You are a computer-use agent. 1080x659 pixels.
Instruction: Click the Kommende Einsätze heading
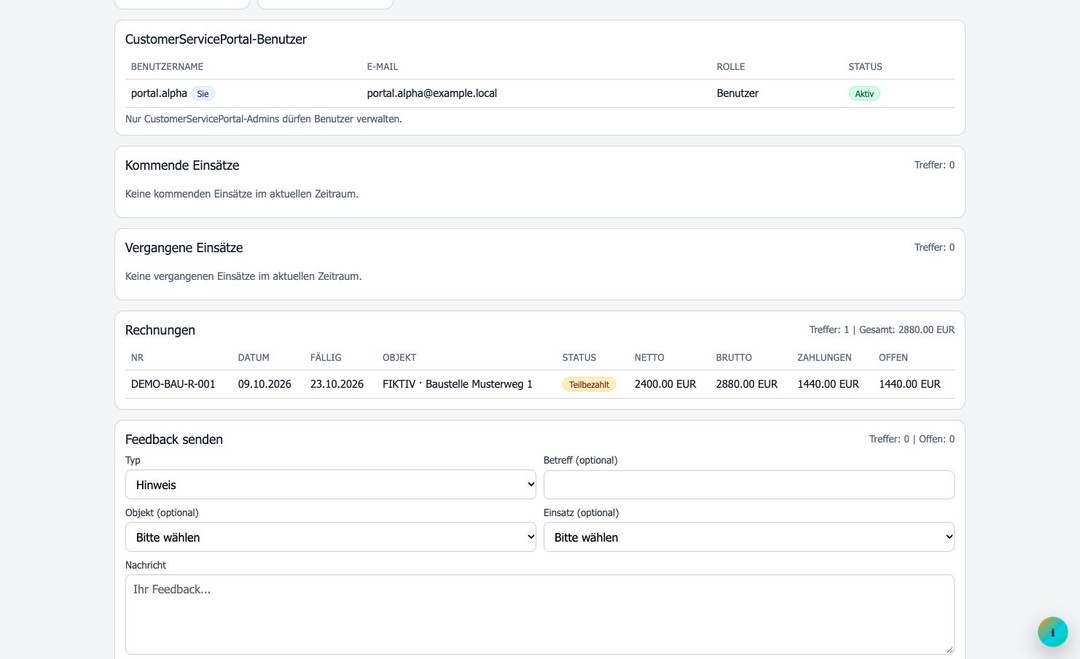(183, 165)
